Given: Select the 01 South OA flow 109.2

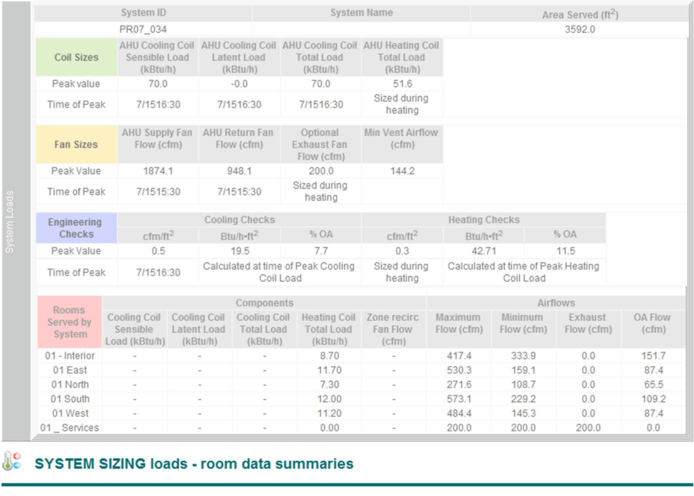Looking at the screenshot, I should [653, 399].
